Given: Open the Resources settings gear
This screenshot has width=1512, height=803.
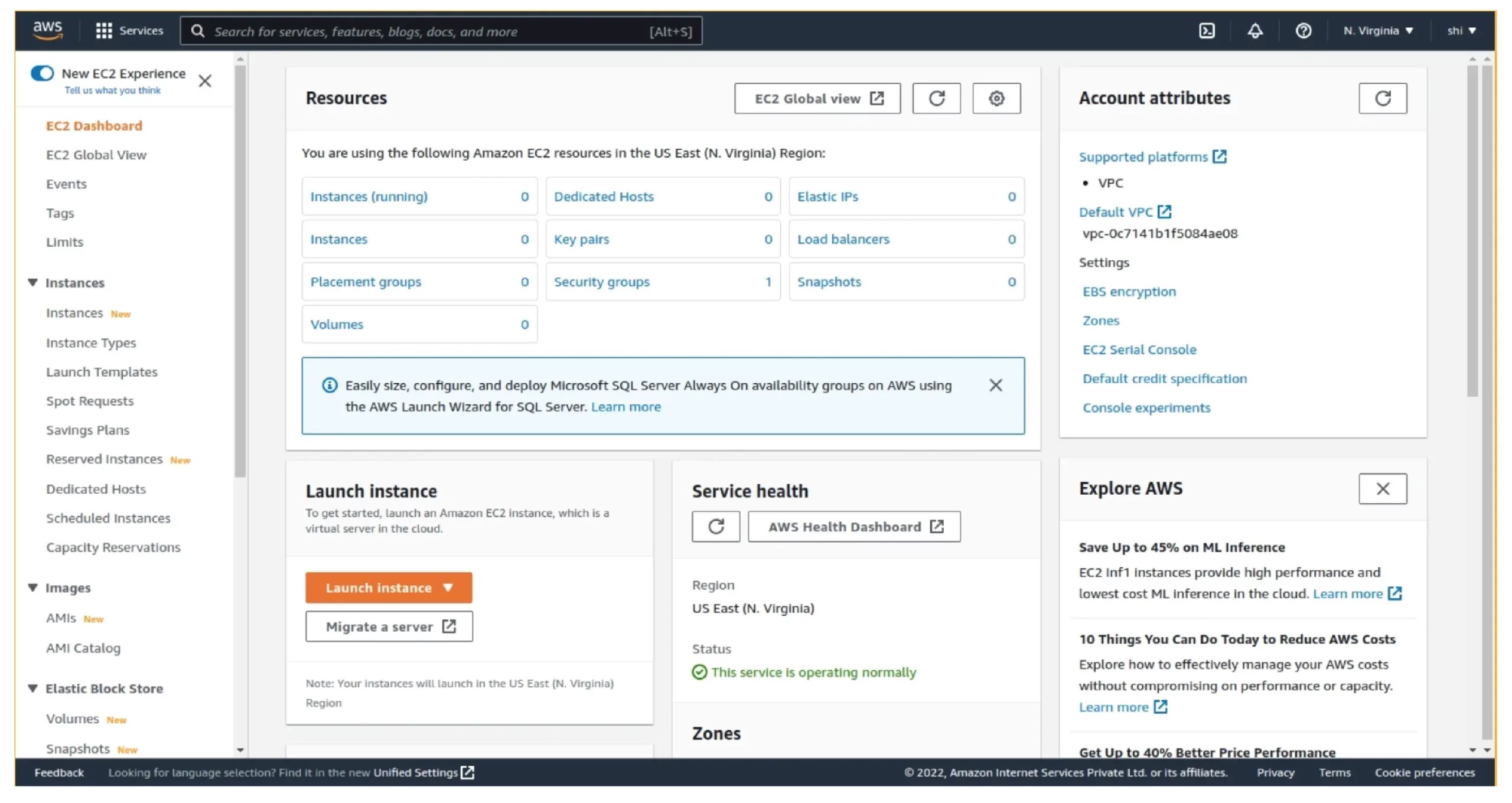Looking at the screenshot, I should click(996, 98).
